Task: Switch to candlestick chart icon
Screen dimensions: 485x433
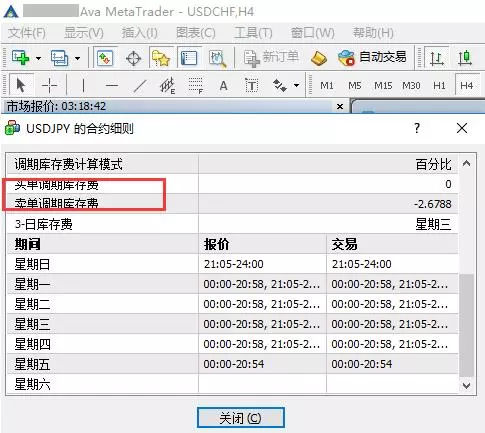Action: (x=465, y=58)
